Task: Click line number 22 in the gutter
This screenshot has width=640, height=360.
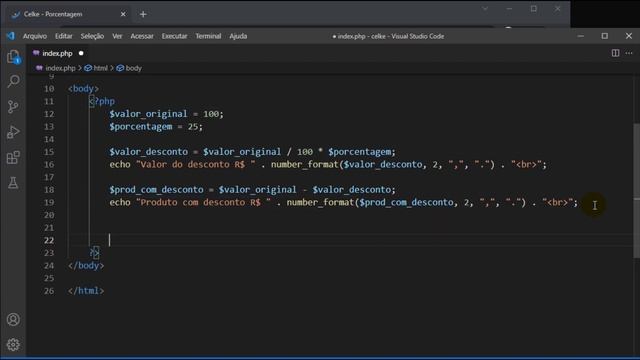Action: [x=49, y=240]
